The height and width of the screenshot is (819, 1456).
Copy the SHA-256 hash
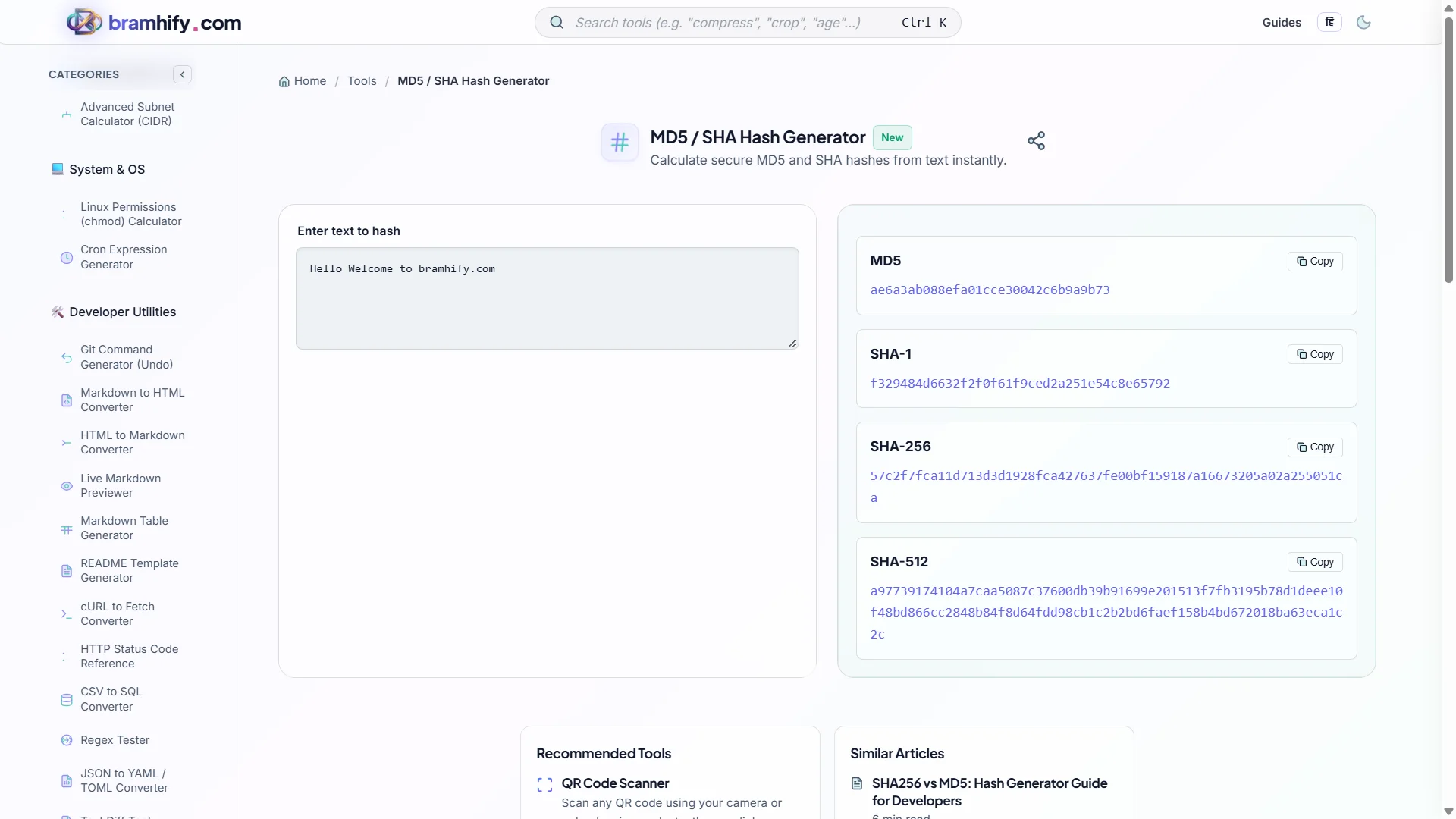(1315, 447)
